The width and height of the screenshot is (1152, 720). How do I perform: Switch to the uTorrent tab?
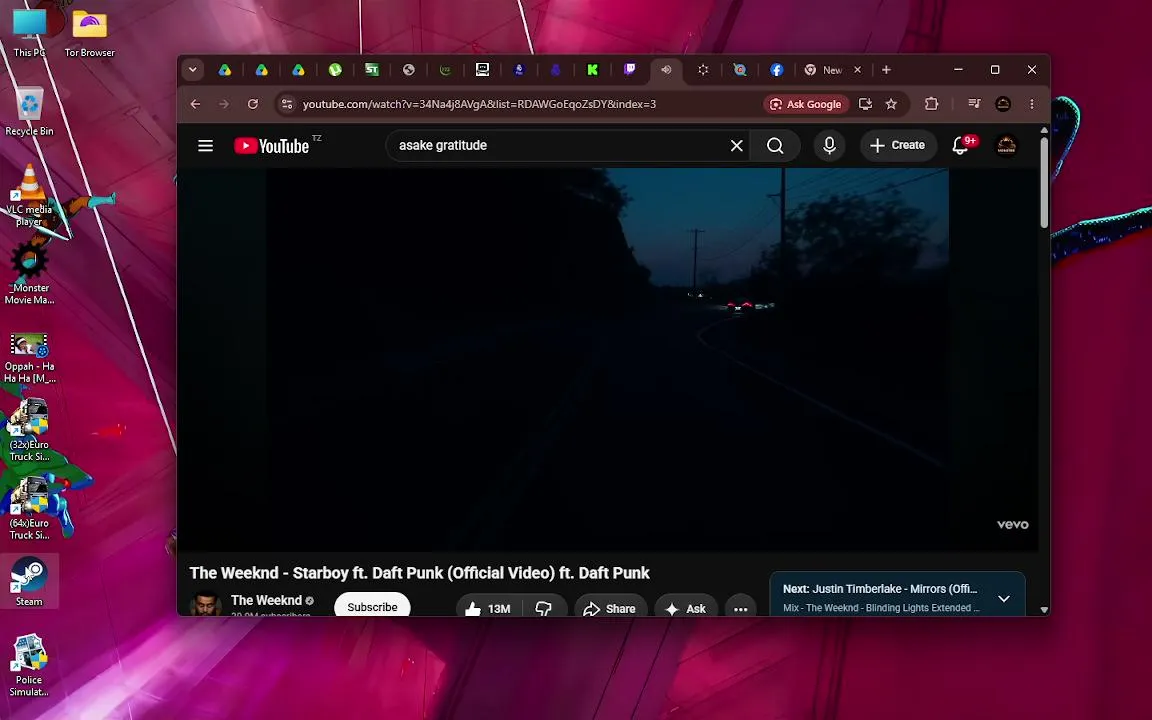click(x=335, y=70)
